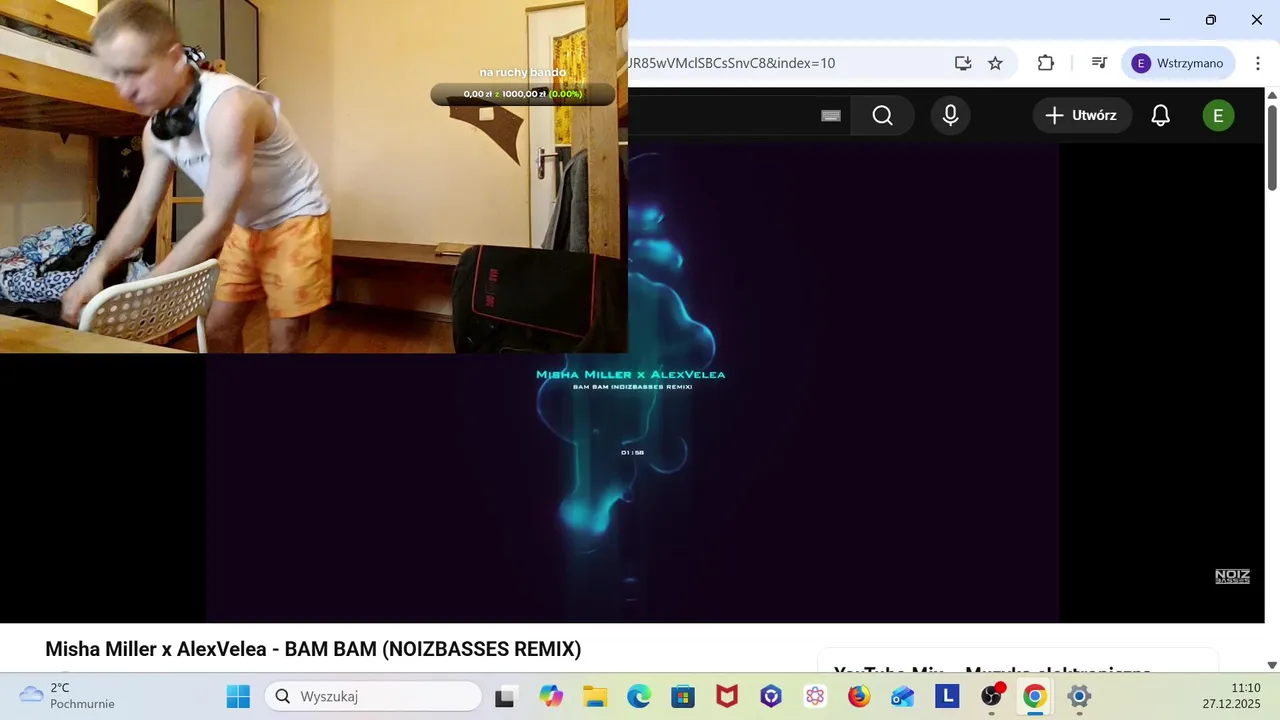The width and height of the screenshot is (1280, 720).
Task: Open the purple hexagon app in taskbar
Action: pyautogui.click(x=771, y=696)
